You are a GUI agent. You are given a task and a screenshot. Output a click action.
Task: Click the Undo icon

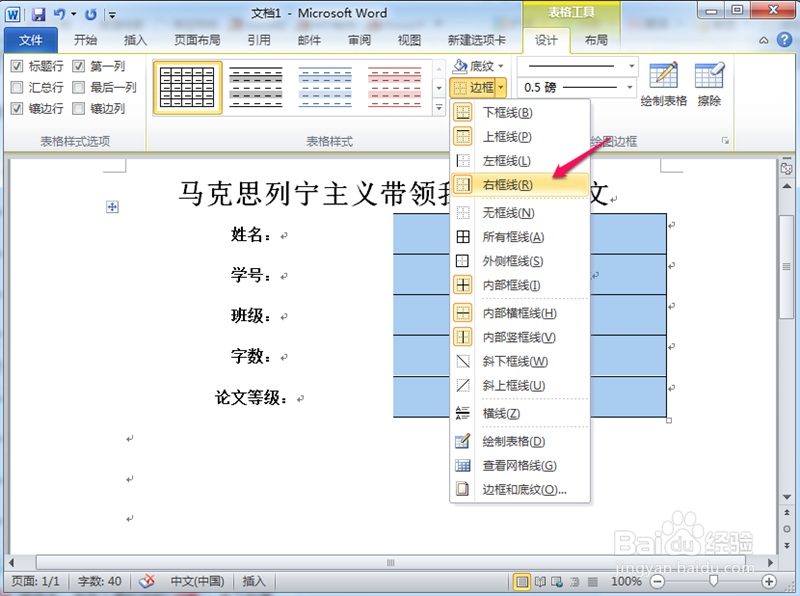tap(57, 13)
